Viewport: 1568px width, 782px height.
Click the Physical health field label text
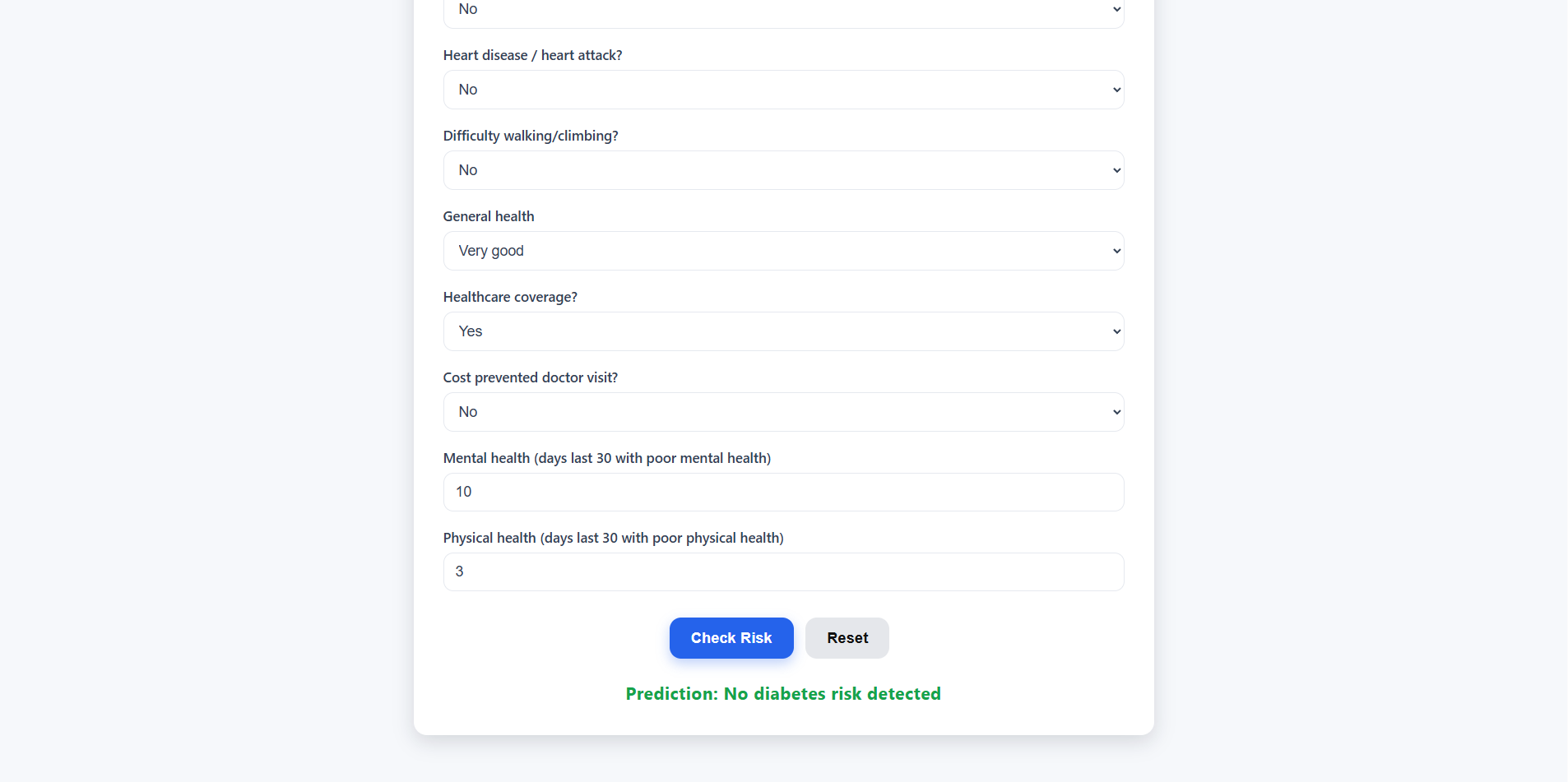613,538
